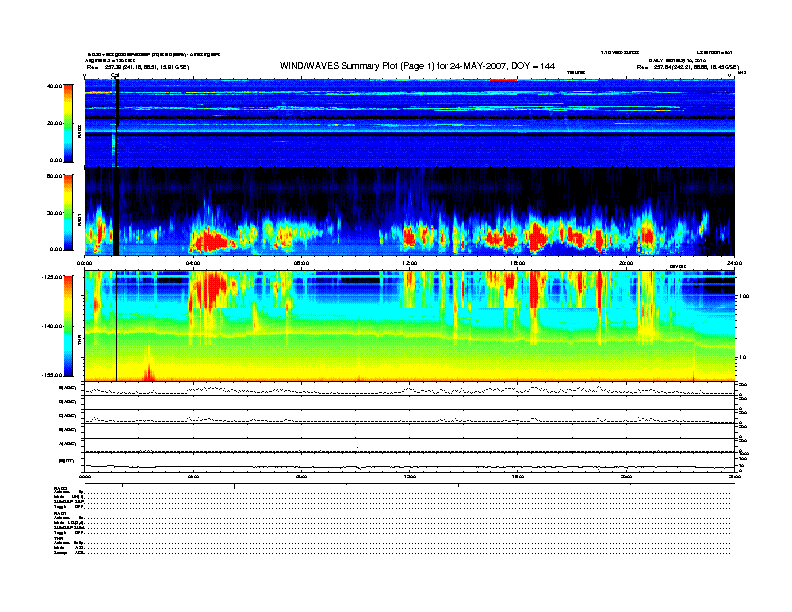Click the 12:00 tick label below RAD1 panel

click(x=410, y=263)
